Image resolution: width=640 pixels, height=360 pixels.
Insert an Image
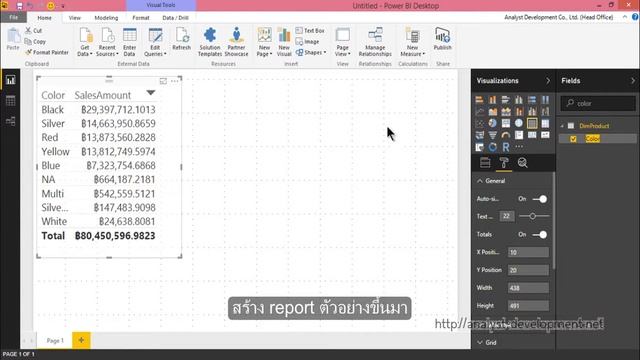pyautogui.click(x=307, y=42)
